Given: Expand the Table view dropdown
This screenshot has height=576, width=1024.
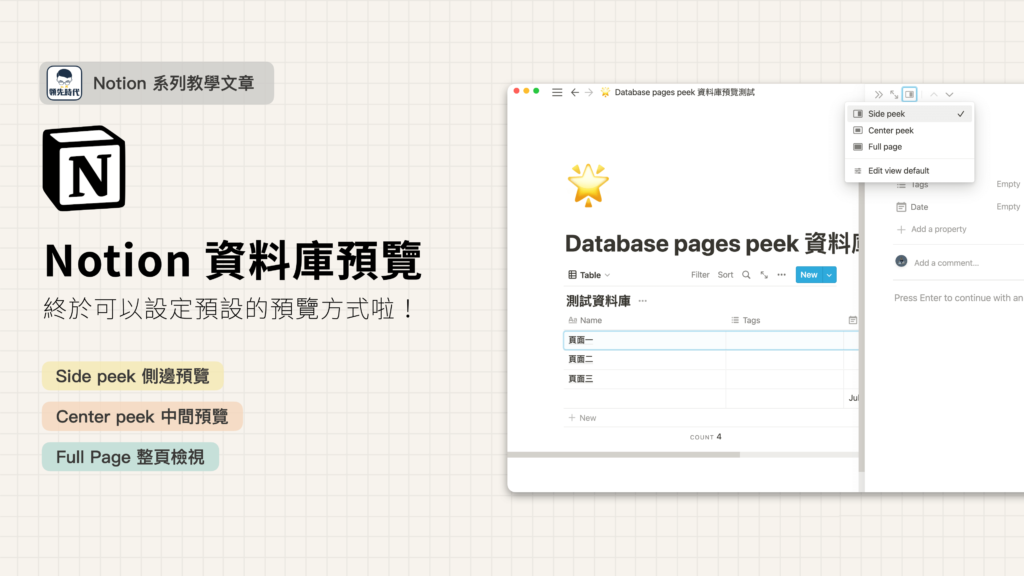Looking at the screenshot, I should (x=589, y=275).
